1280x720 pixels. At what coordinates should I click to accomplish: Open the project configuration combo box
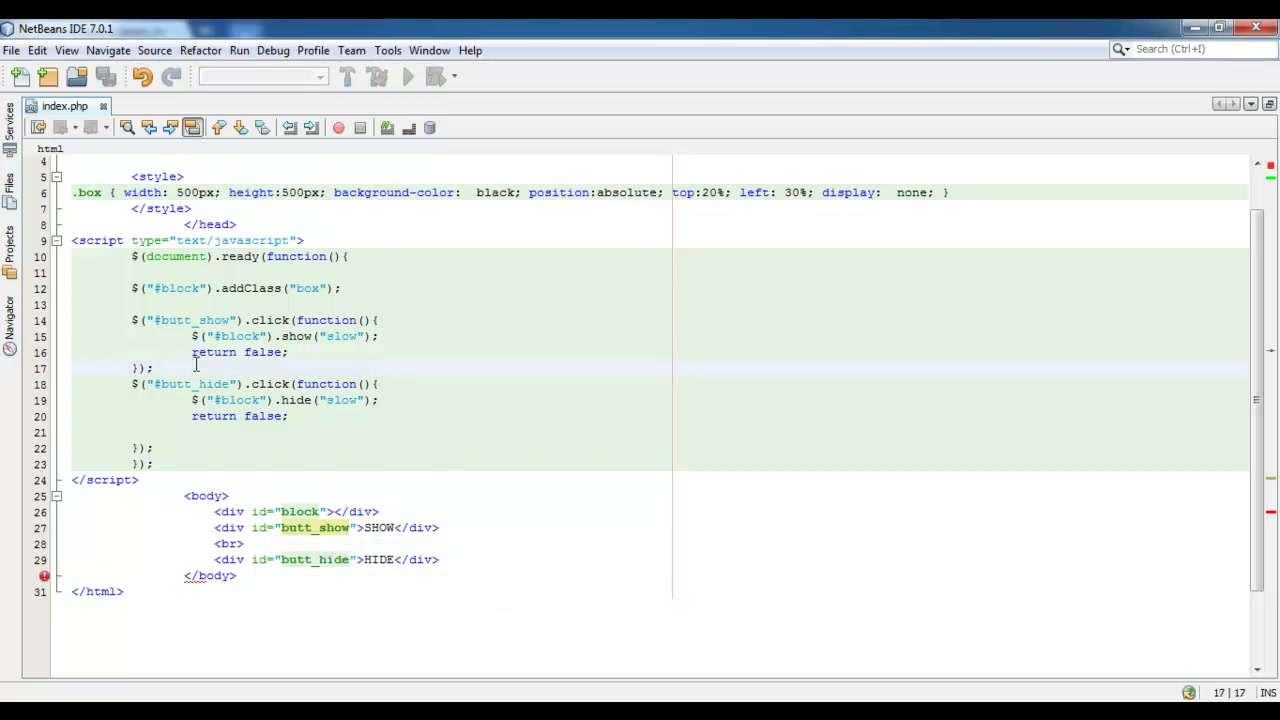pyautogui.click(x=263, y=77)
